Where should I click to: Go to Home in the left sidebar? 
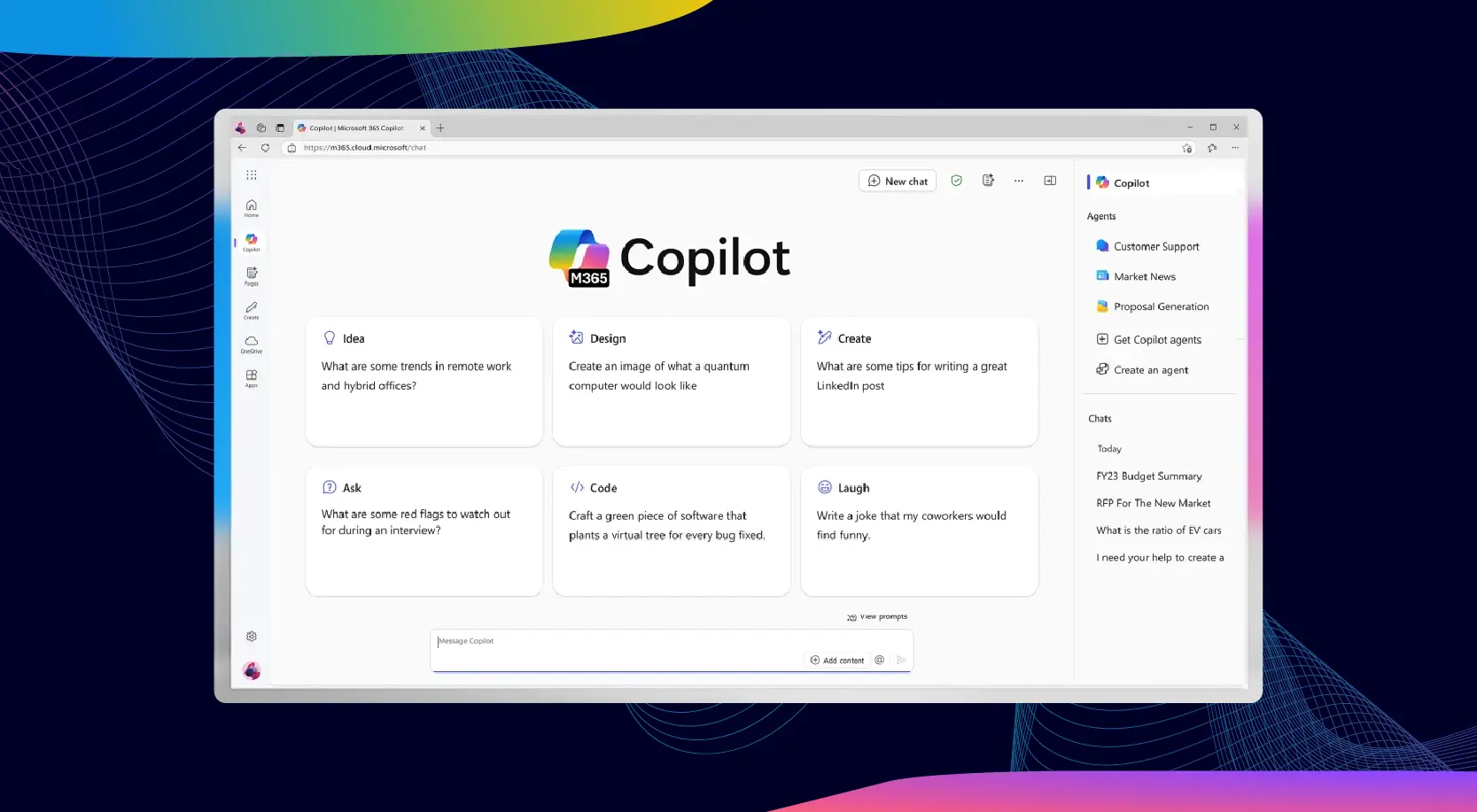252,208
